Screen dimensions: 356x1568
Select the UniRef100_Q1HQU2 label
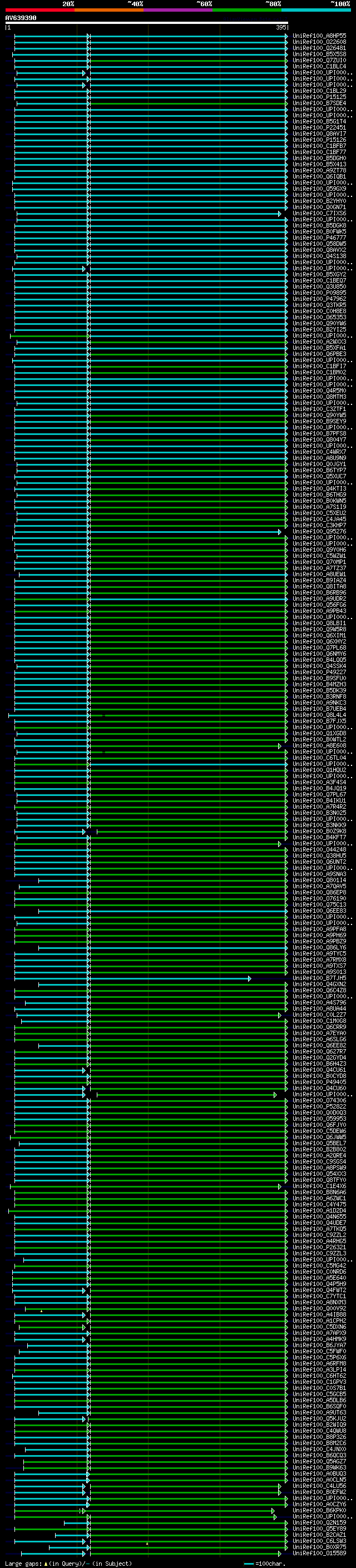click(319, 769)
